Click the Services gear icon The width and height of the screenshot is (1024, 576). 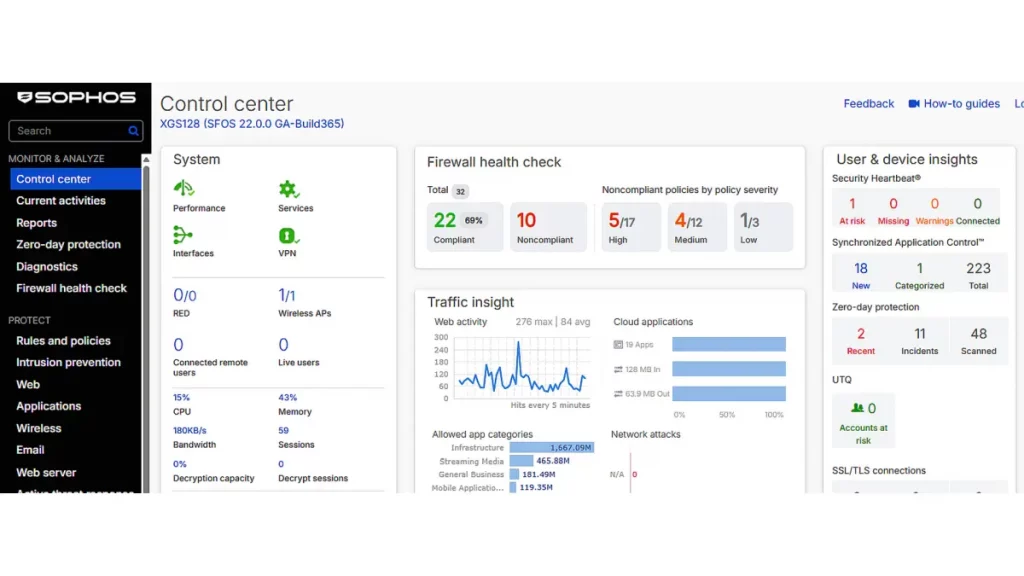(288, 188)
